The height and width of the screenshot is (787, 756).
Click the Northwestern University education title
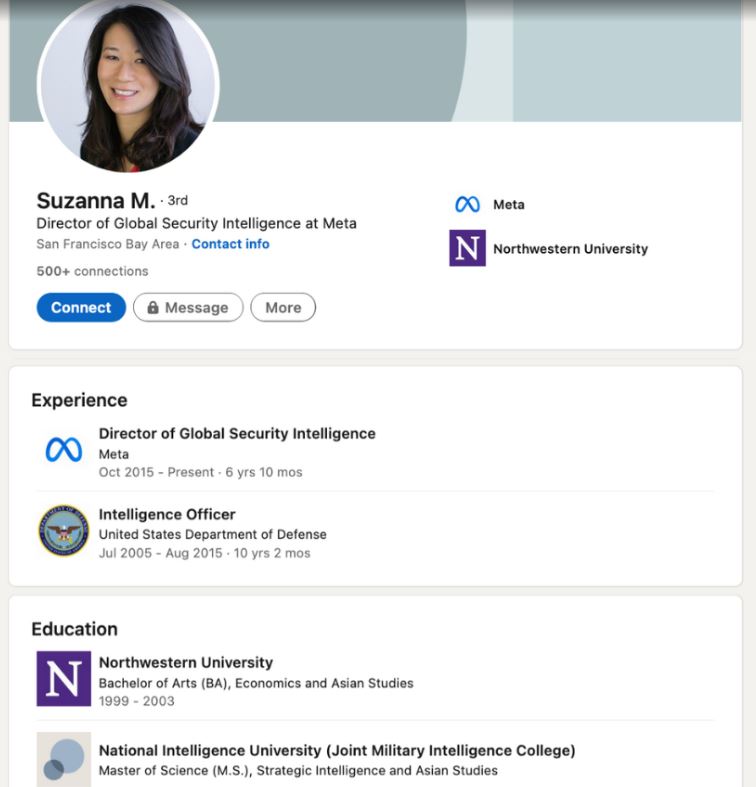tap(186, 662)
